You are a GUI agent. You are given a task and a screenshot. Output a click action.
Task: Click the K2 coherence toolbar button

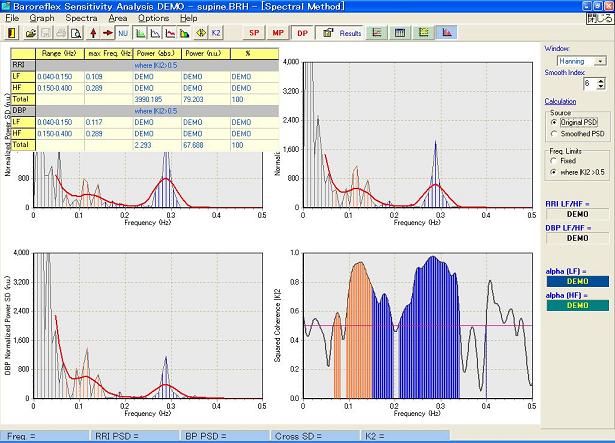pyautogui.click(x=216, y=33)
